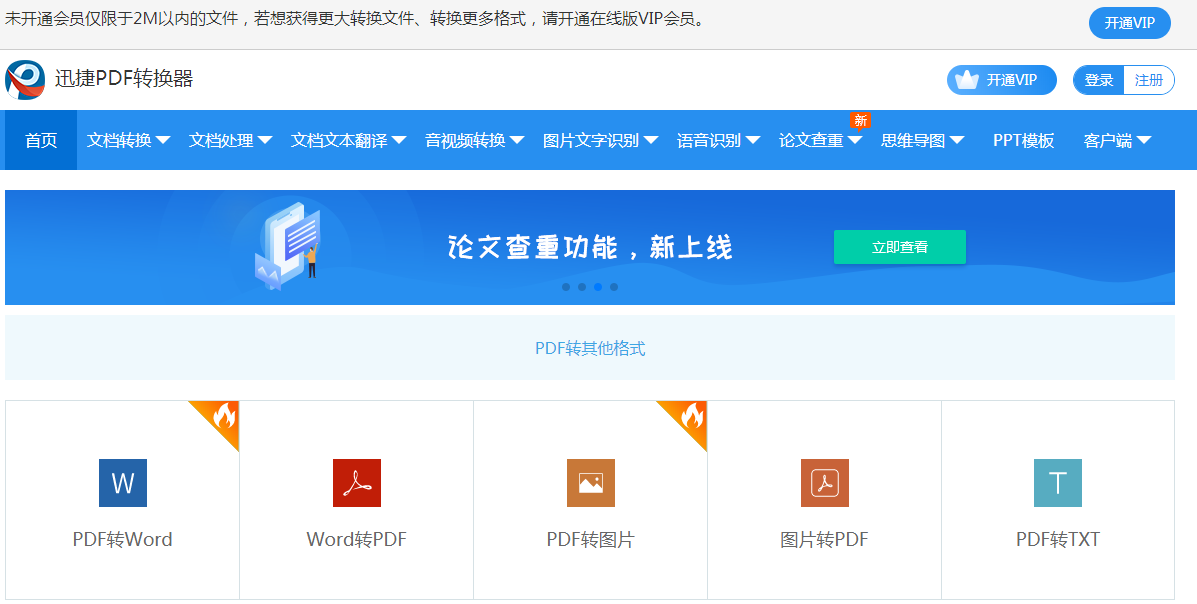Click the PDF转其他格式 link

click(589, 347)
